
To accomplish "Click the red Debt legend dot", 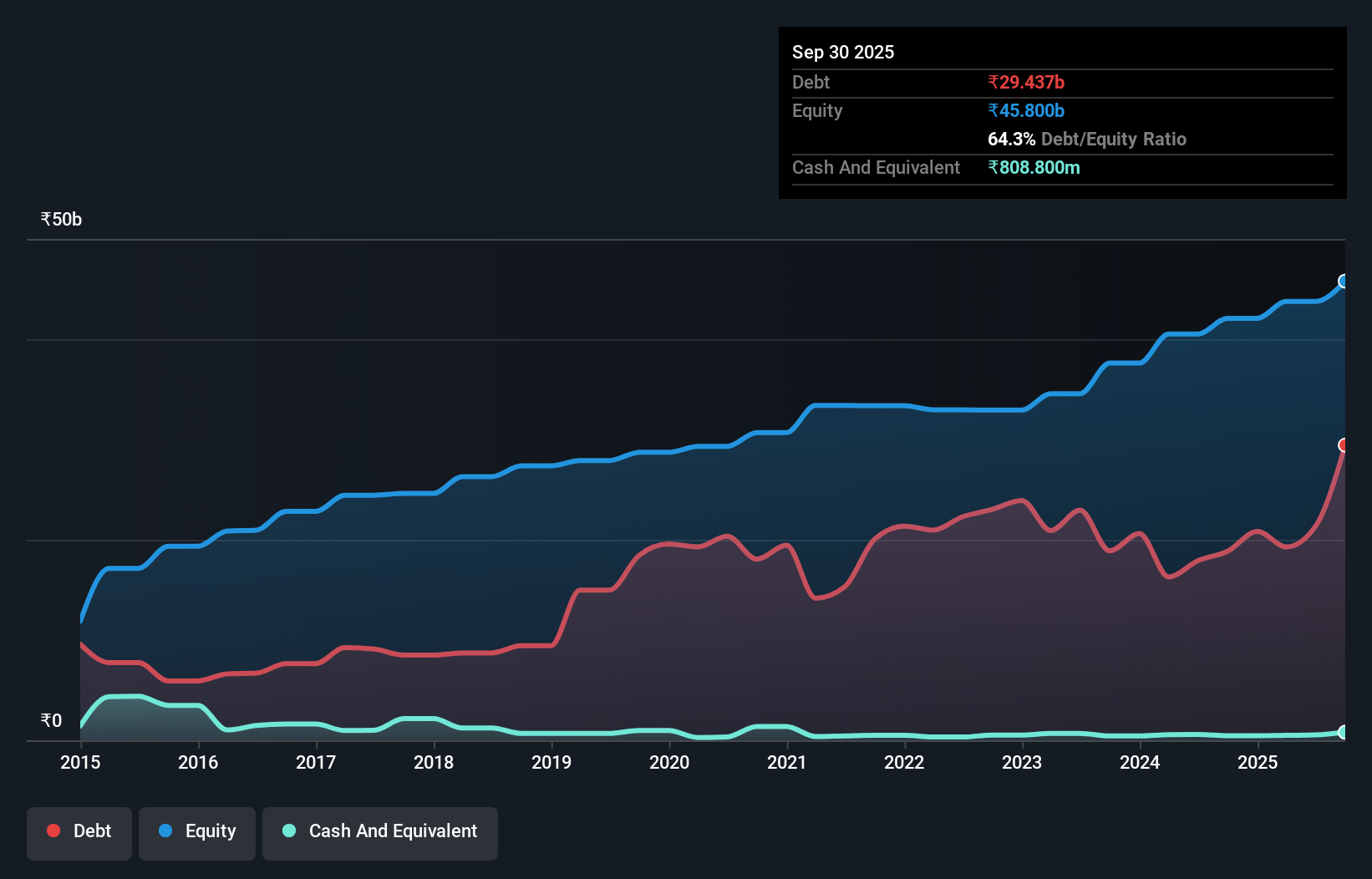I will click(52, 831).
